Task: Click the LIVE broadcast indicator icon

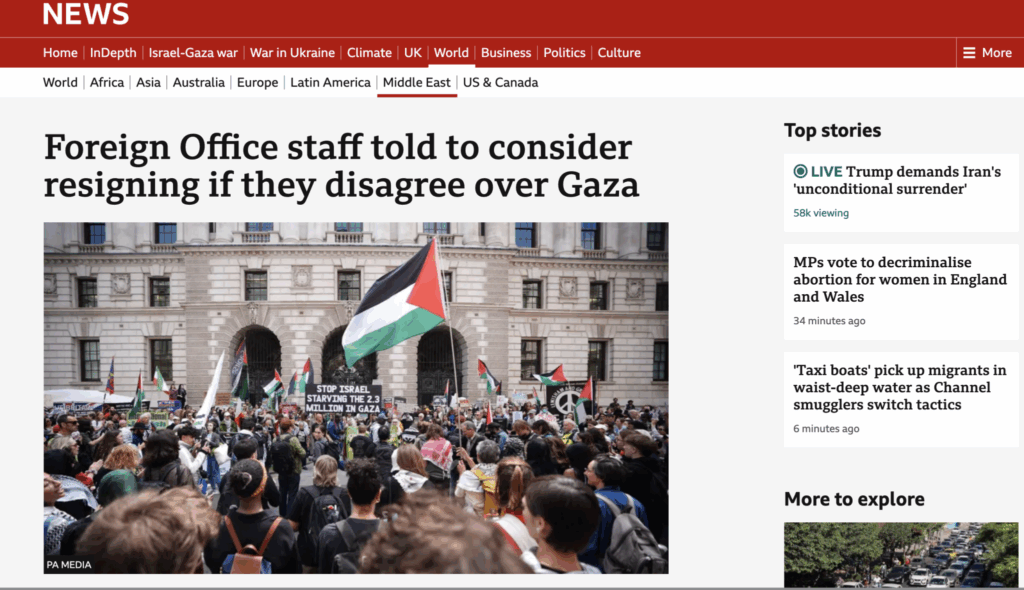Action: [800, 171]
